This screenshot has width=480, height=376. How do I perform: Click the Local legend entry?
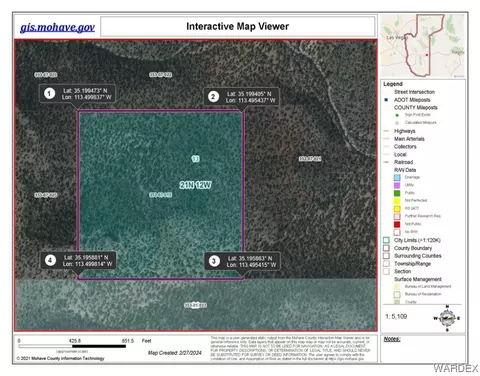(400, 154)
